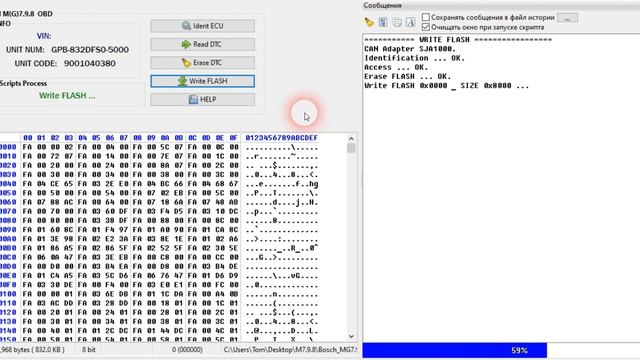Click the '00' column header in hex viewer
This screenshot has height=360, width=640.
pos(27,138)
